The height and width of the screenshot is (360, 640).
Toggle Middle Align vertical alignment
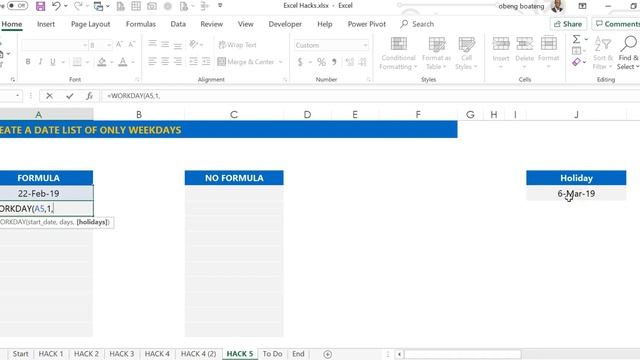tap(165, 44)
